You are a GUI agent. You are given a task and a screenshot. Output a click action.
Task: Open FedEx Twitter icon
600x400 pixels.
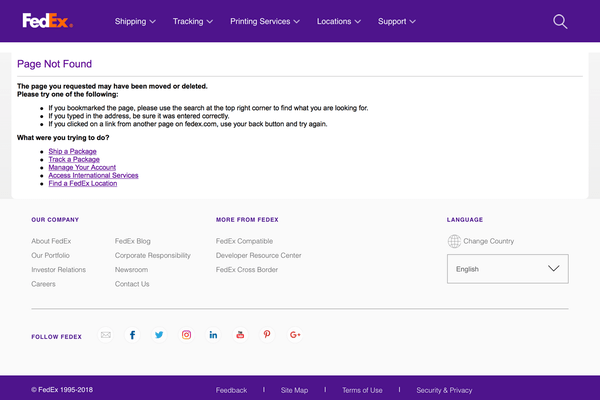(x=159, y=335)
